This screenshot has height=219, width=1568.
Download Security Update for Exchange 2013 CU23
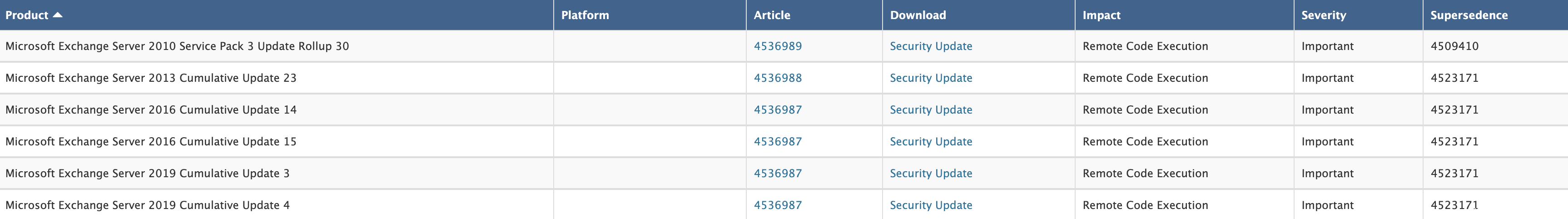931,78
